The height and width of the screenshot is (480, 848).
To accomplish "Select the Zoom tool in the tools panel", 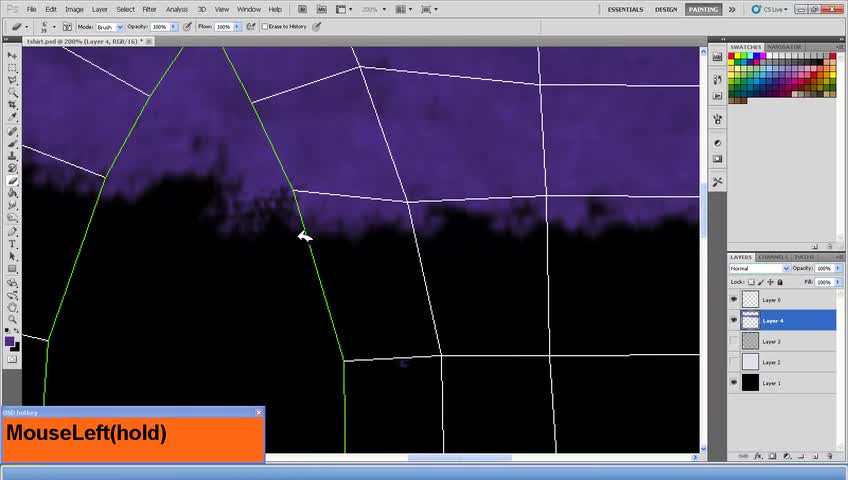I will 12,319.
